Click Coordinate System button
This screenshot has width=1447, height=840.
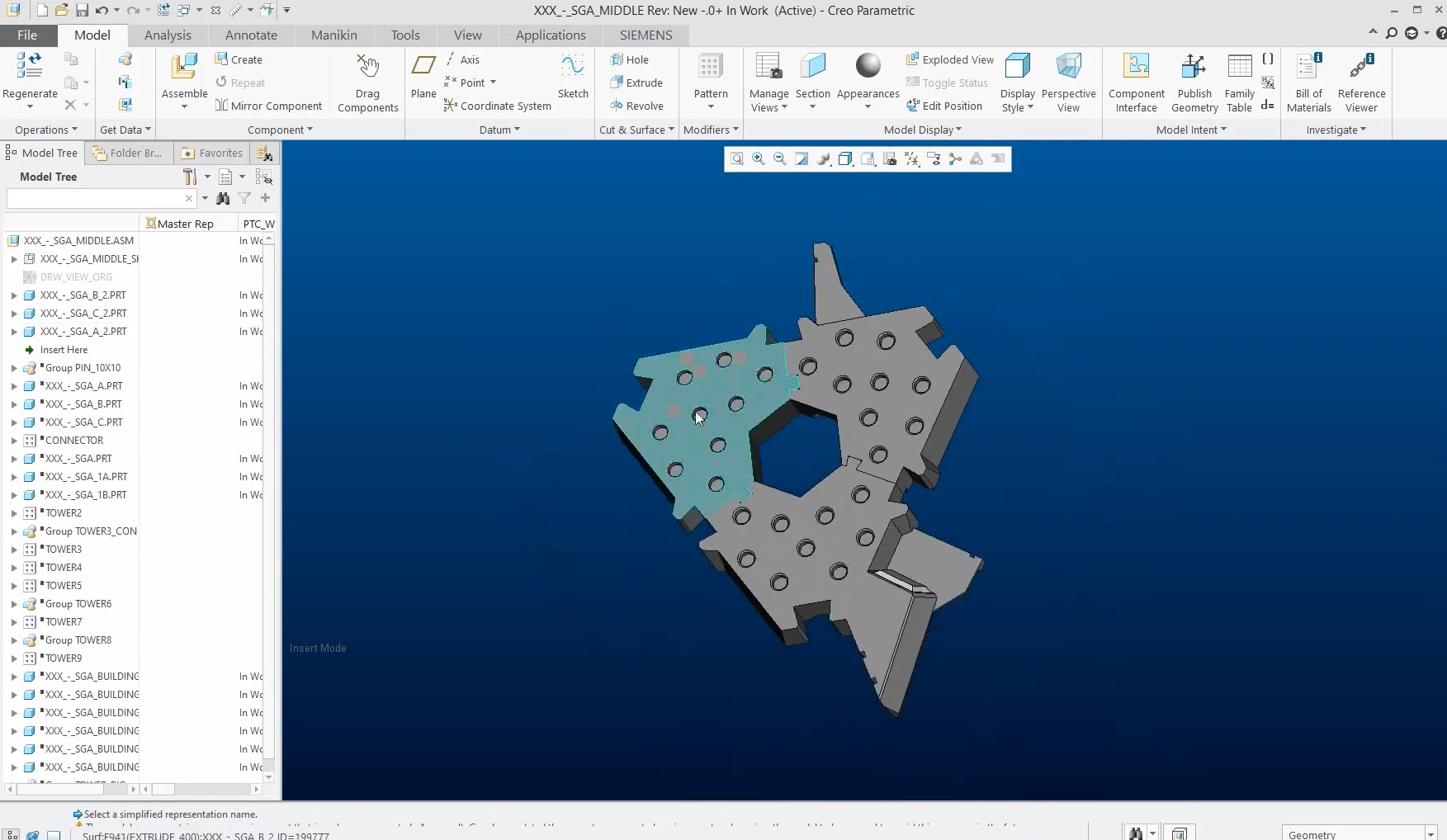[497, 106]
